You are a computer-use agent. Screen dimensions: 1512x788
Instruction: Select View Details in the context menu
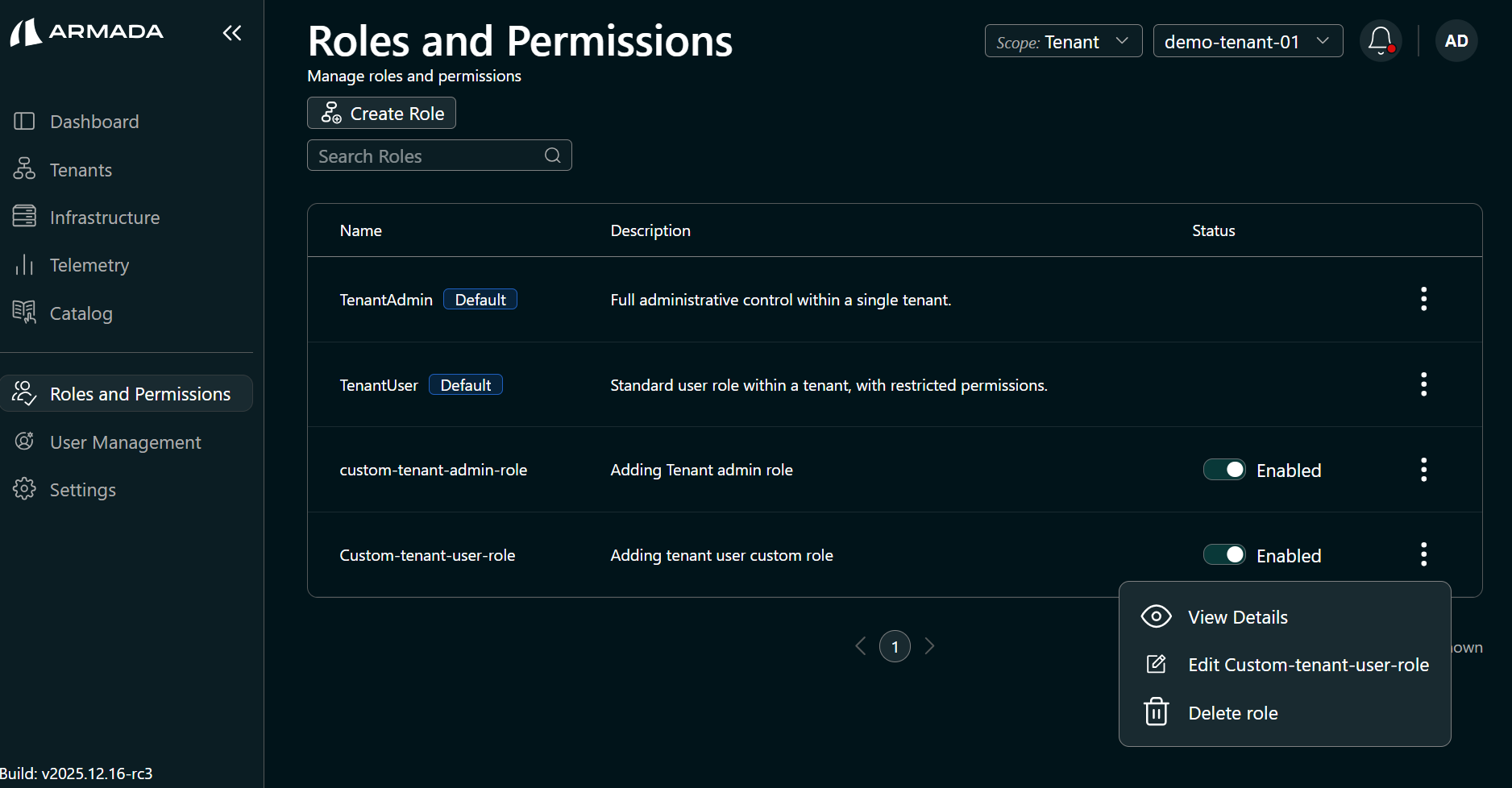pyautogui.click(x=1237, y=616)
